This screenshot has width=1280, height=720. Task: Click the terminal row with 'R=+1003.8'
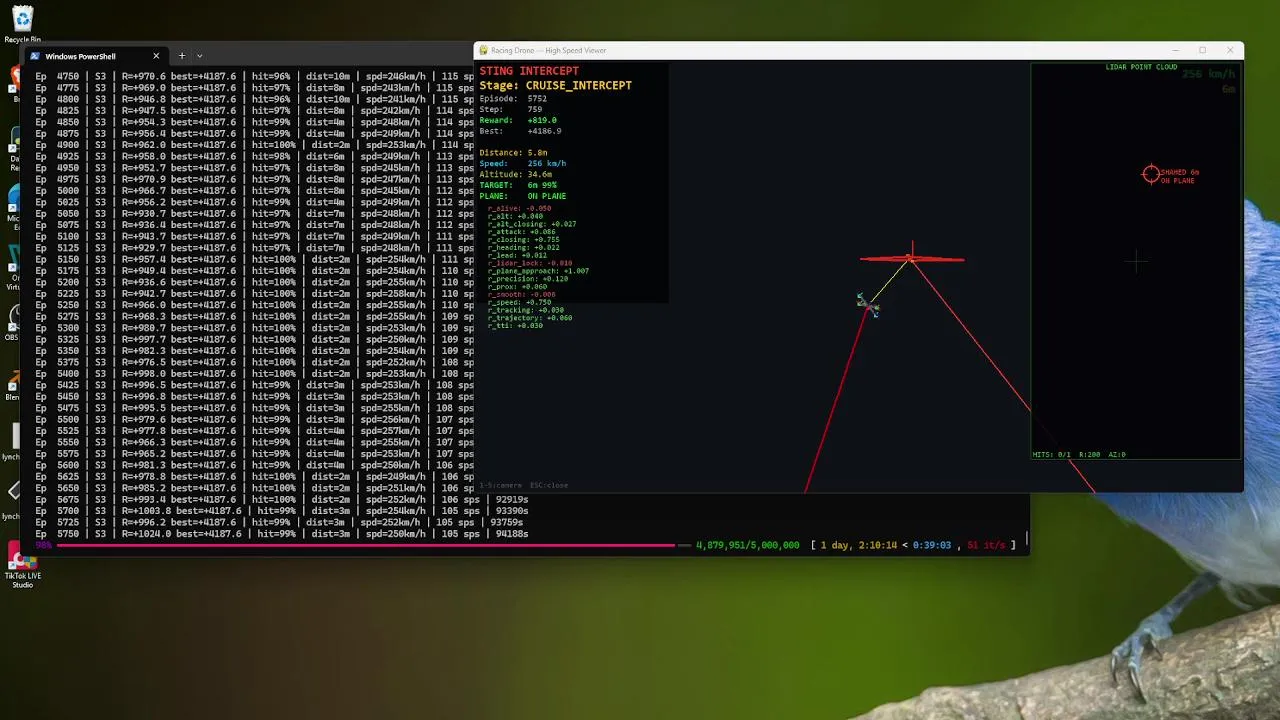click(281, 511)
